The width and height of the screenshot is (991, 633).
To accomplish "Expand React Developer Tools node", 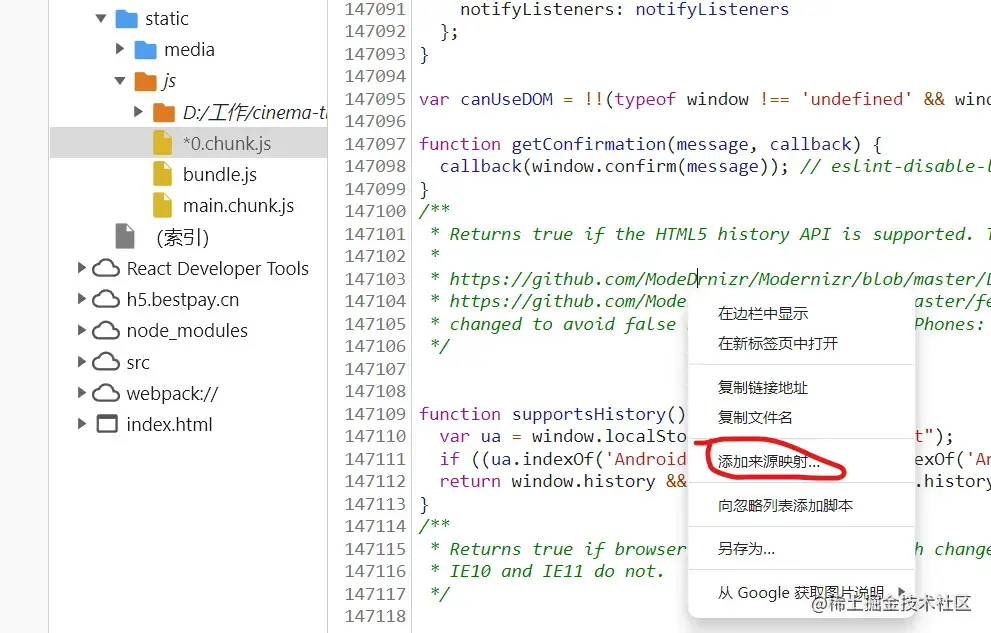I will pyautogui.click(x=82, y=268).
